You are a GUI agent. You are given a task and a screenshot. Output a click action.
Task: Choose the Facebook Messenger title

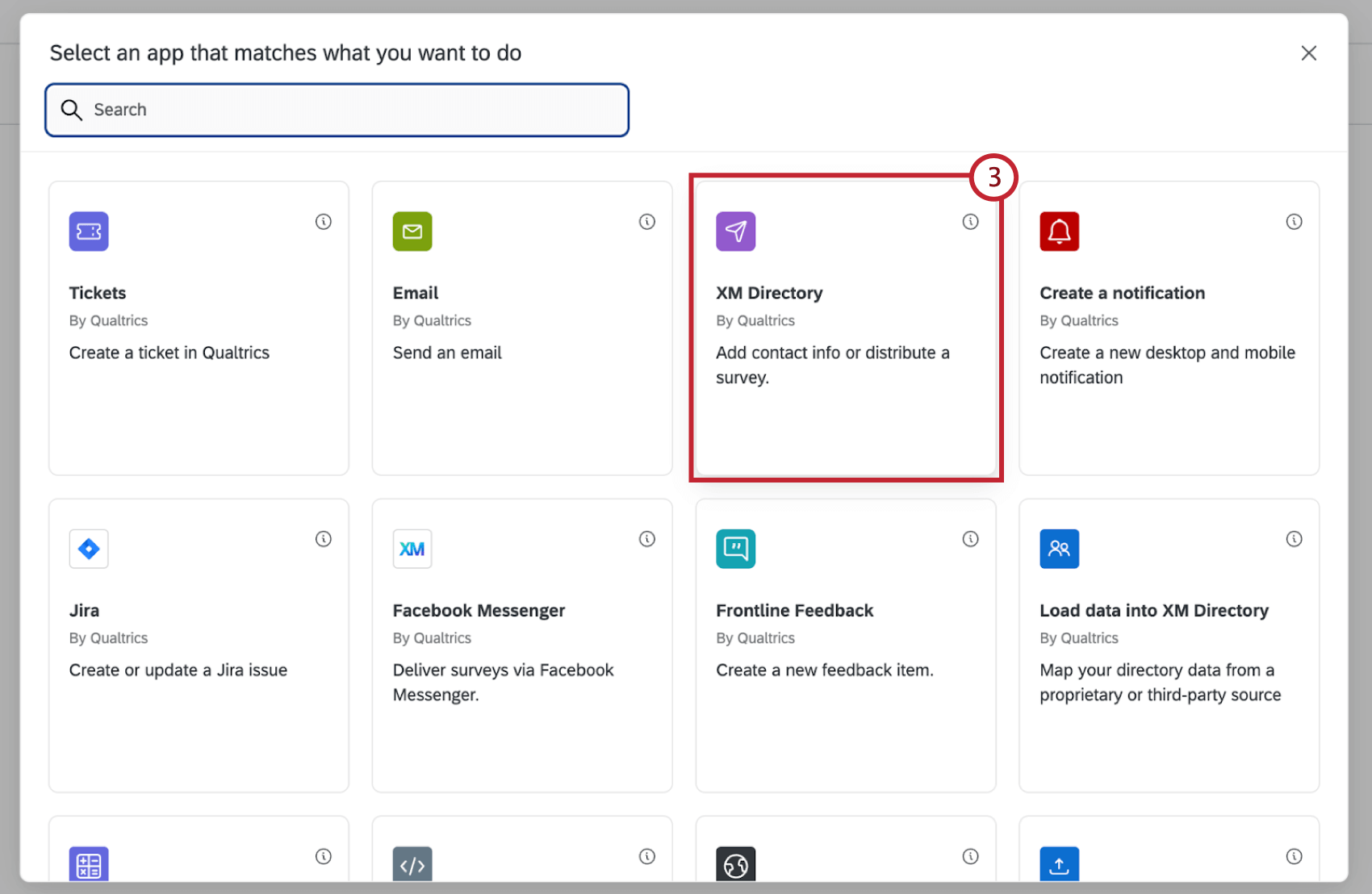(479, 611)
